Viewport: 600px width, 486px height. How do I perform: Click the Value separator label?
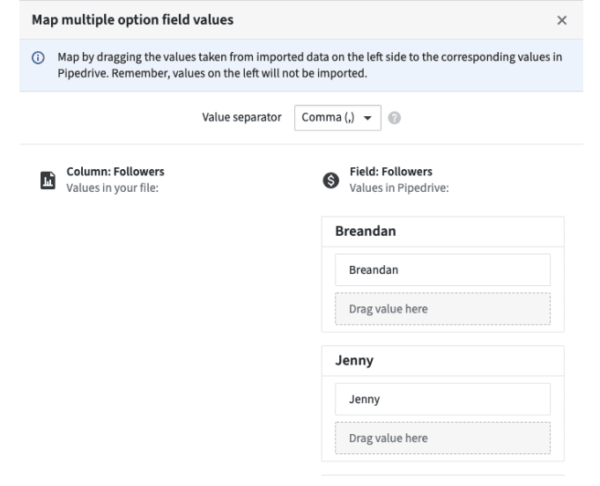coord(241,117)
